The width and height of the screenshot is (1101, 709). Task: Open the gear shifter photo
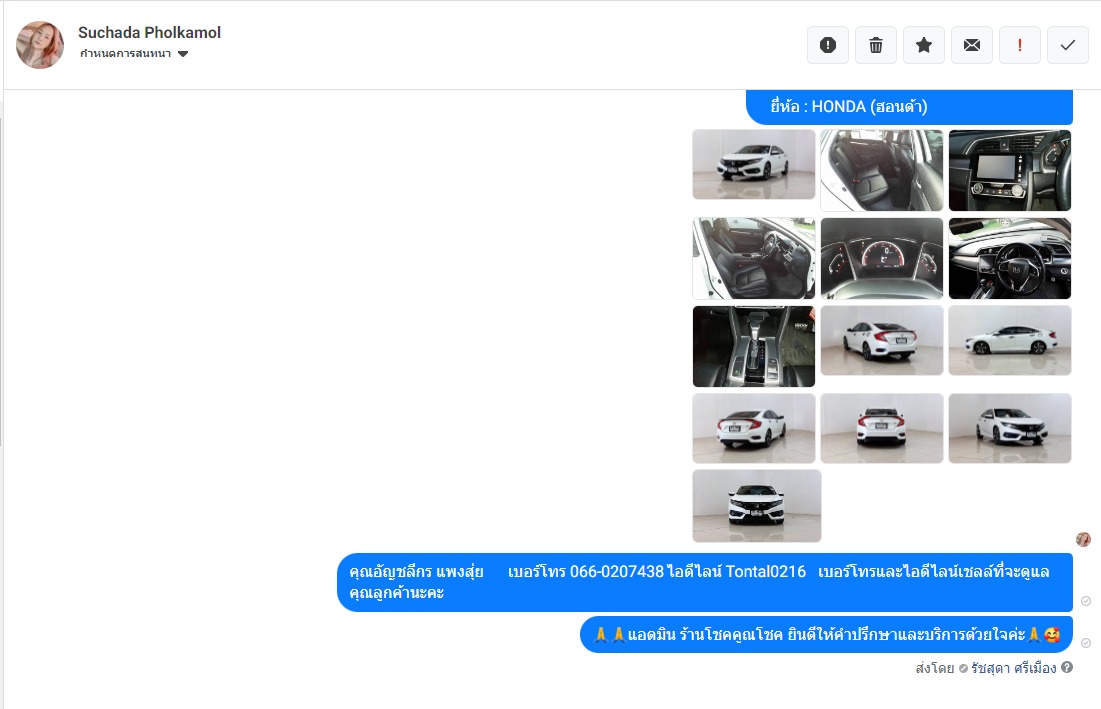(753, 346)
